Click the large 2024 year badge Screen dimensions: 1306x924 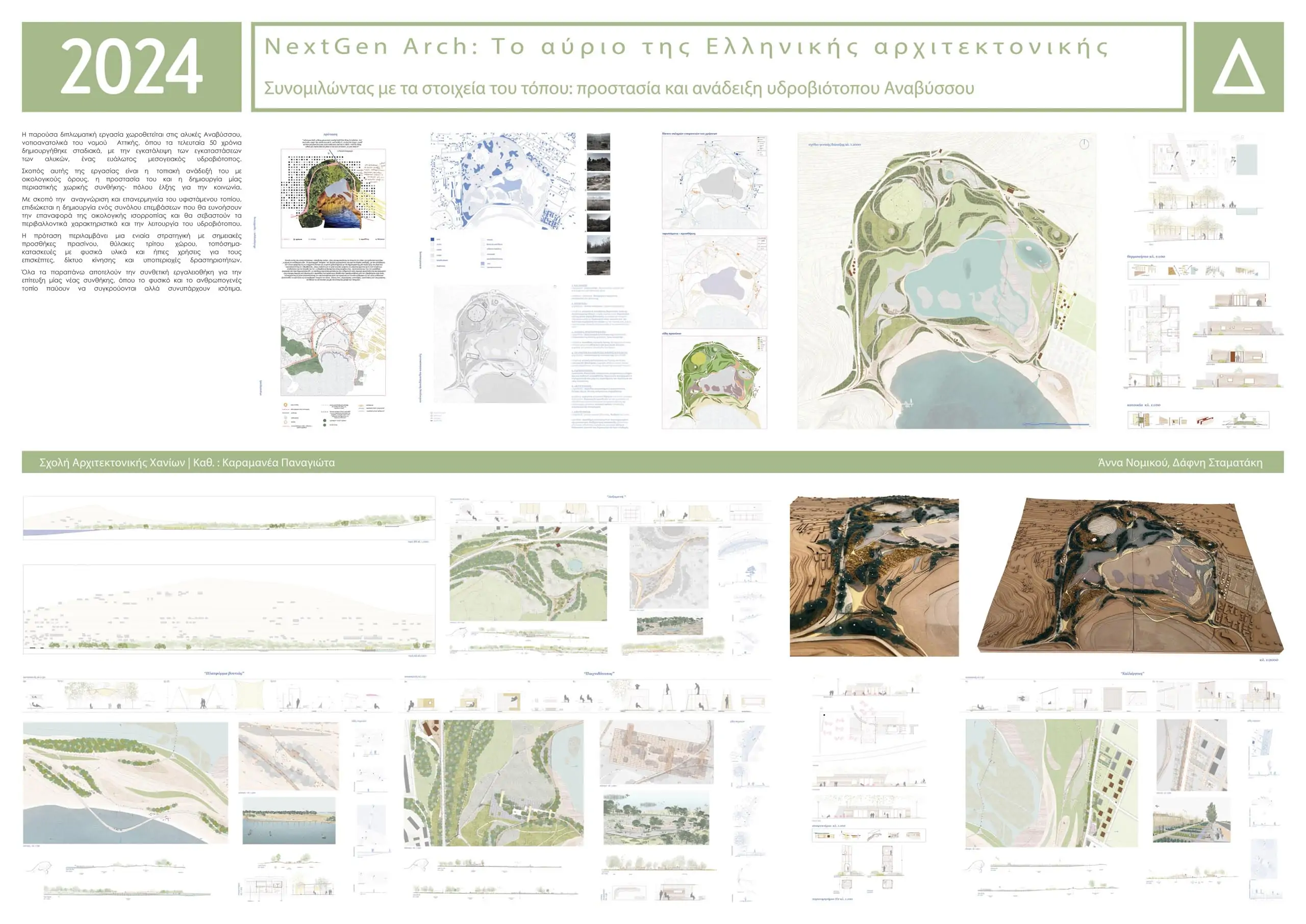click(132, 67)
